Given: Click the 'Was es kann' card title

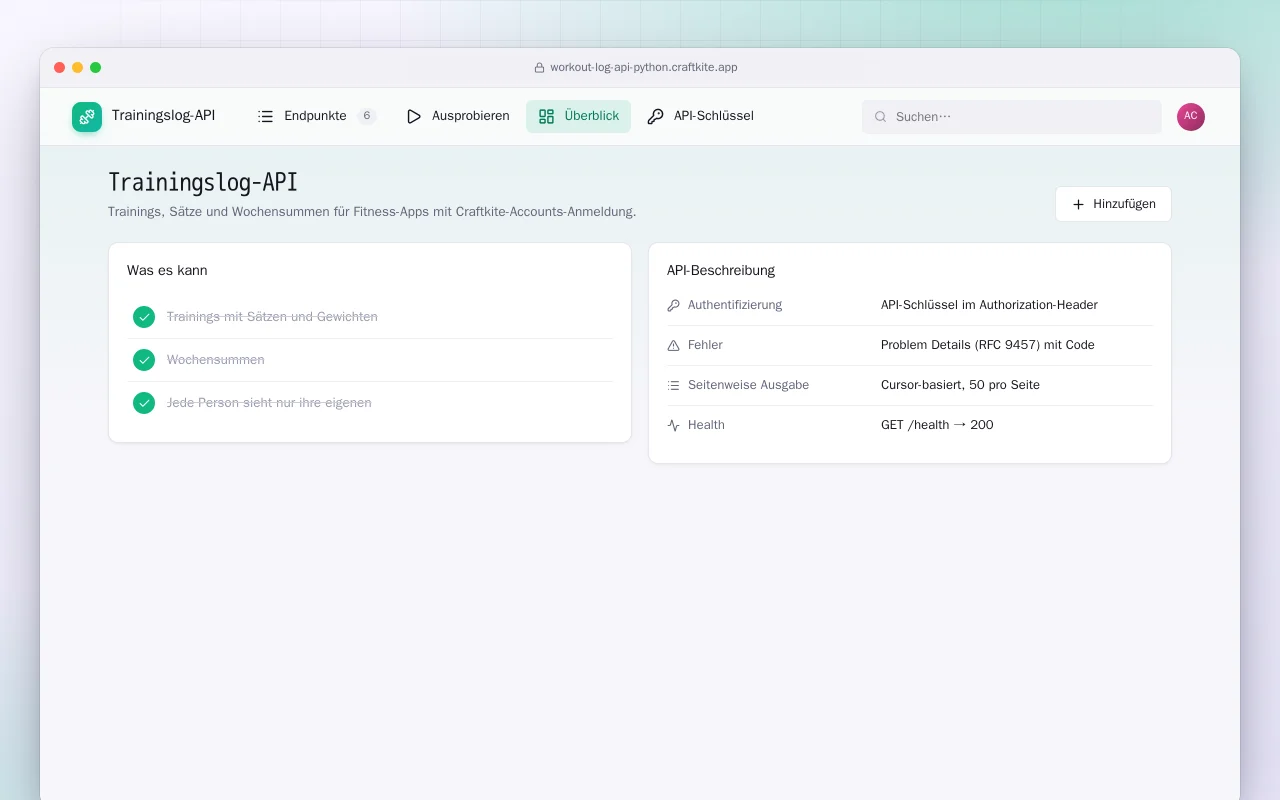Looking at the screenshot, I should pos(167,271).
